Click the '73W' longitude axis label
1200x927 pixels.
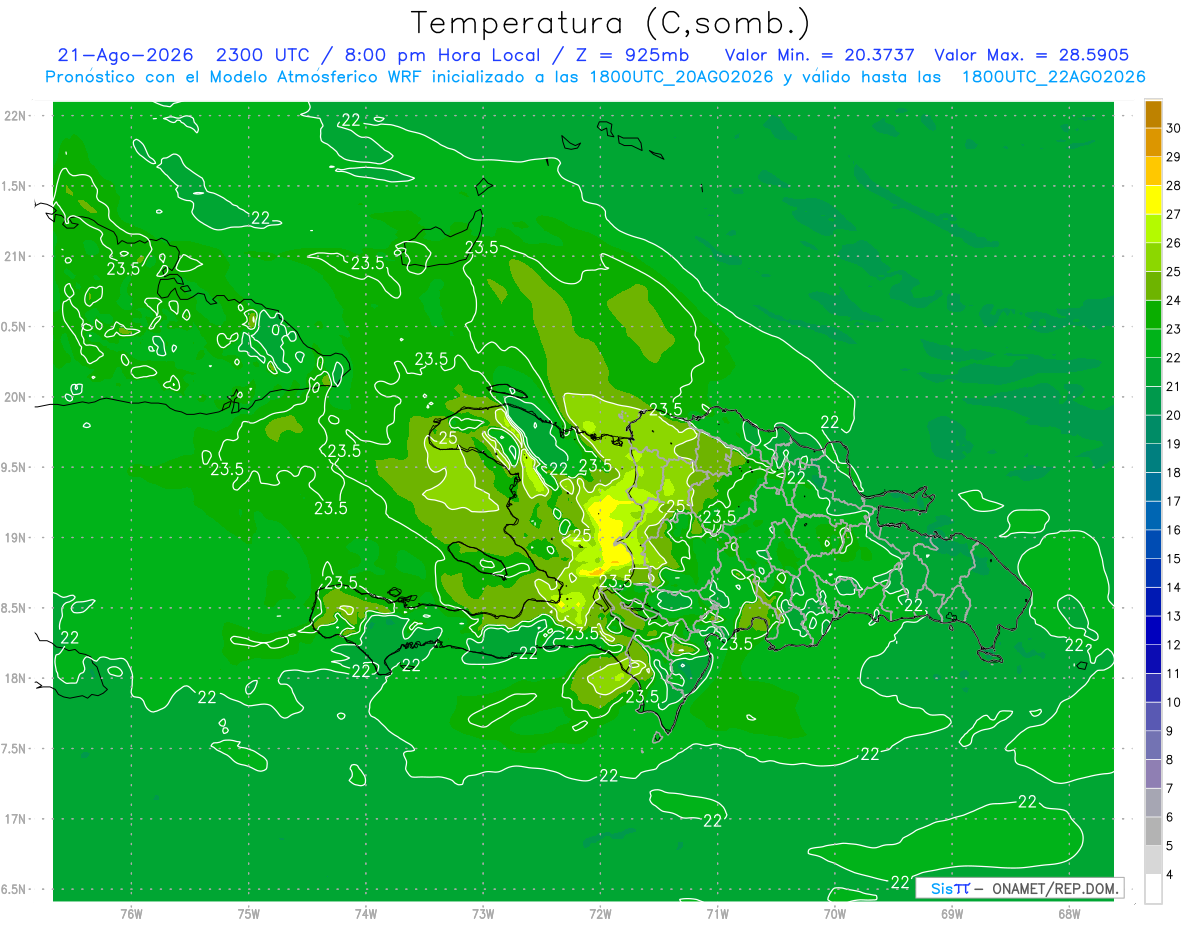483,913
